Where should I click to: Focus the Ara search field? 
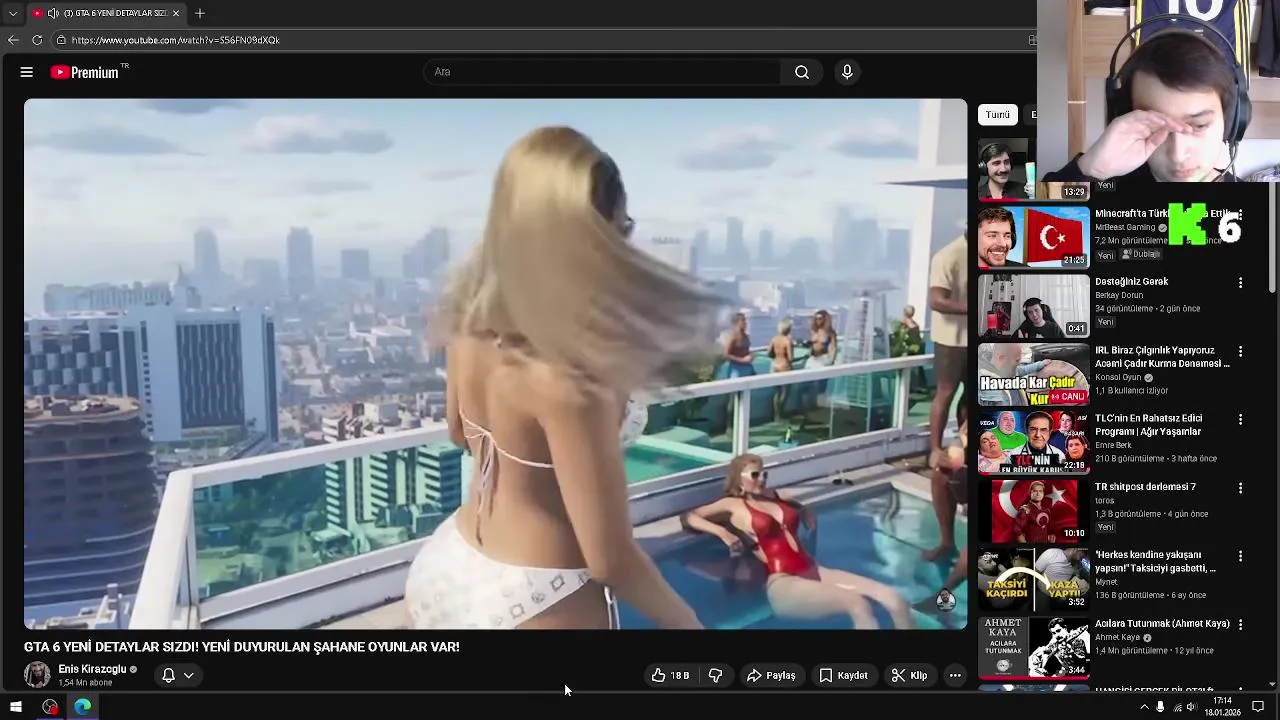pos(603,72)
